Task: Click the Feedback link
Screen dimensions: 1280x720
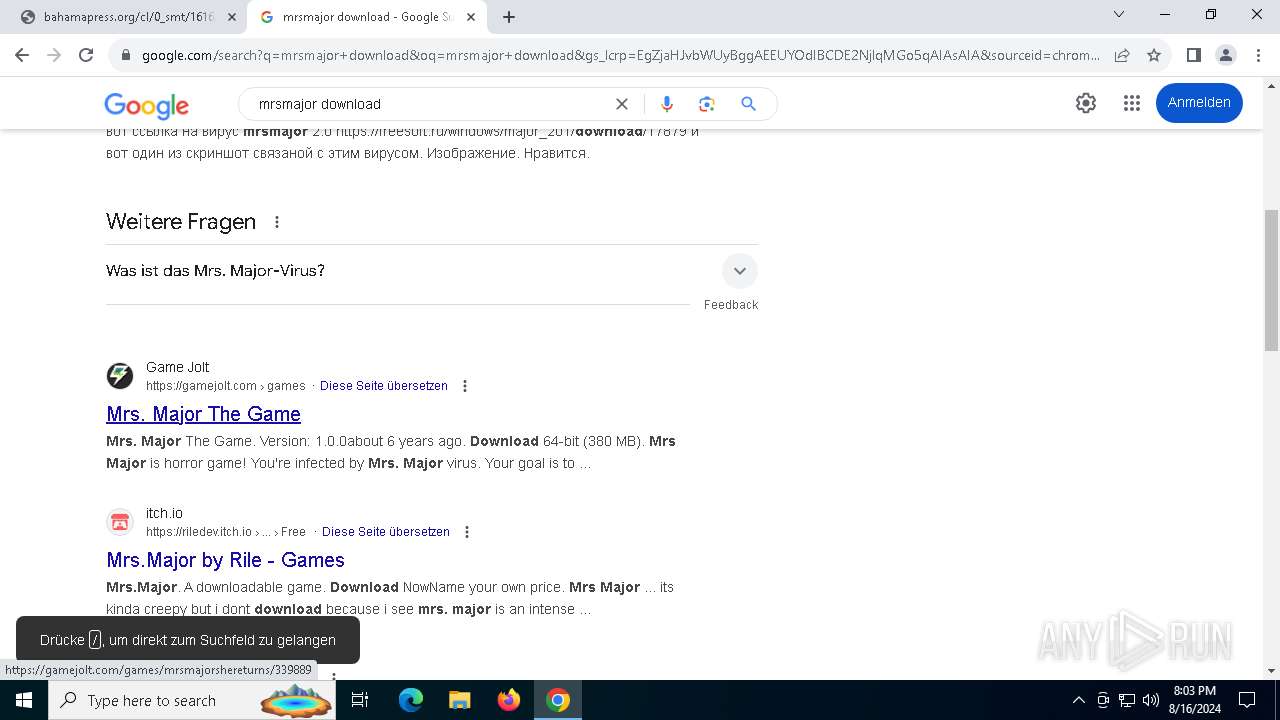Action: coord(731,305)
